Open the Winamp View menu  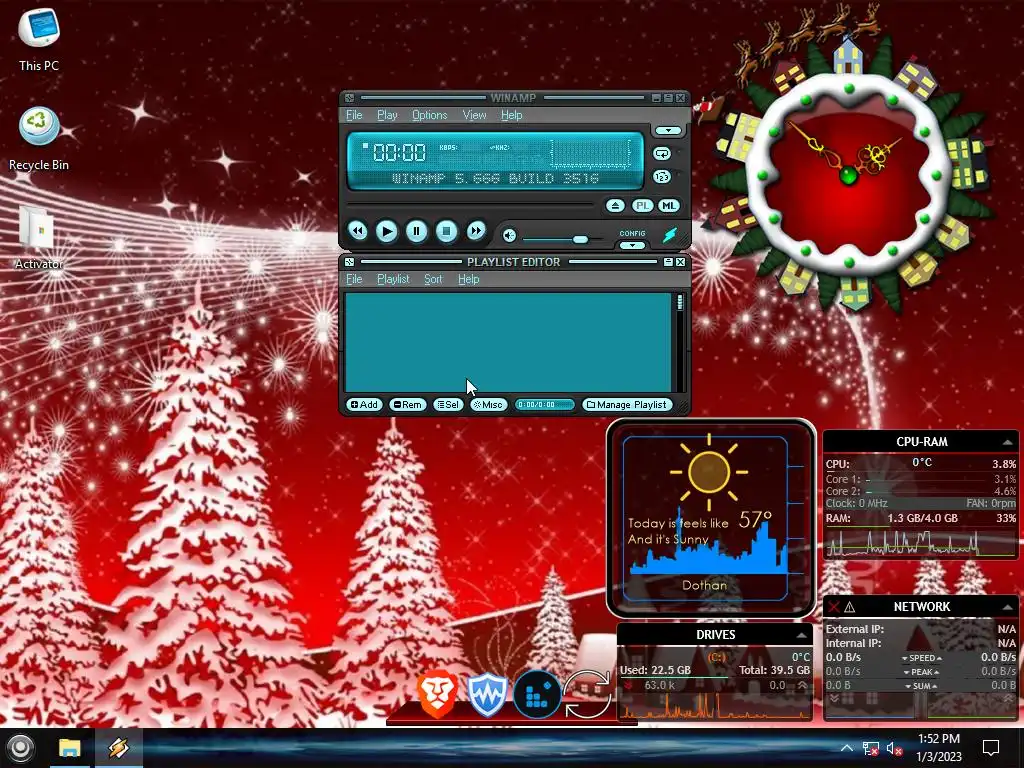coord(474,115)
